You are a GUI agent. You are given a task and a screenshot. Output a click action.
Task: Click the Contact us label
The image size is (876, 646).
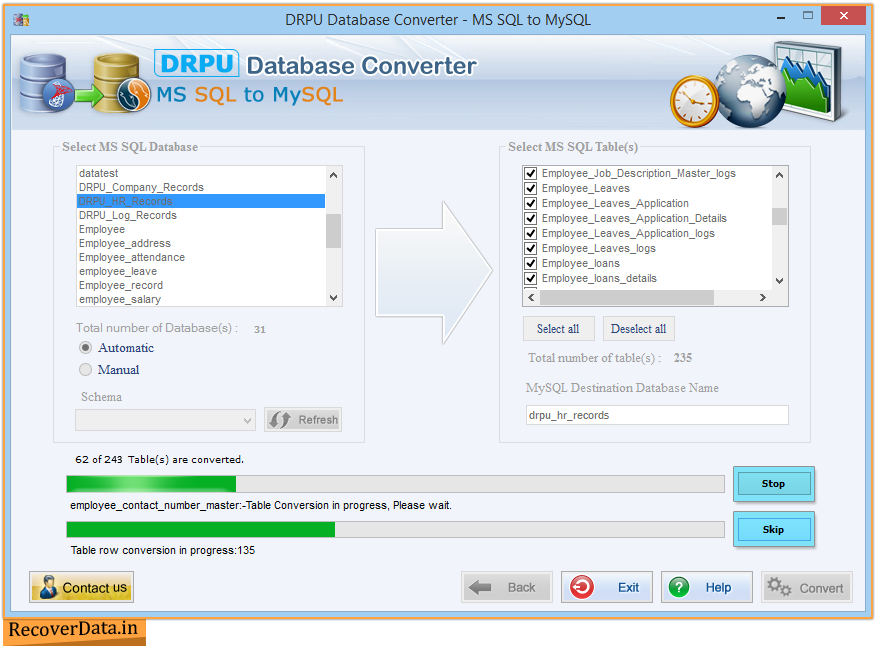click(x=94, y=588)
